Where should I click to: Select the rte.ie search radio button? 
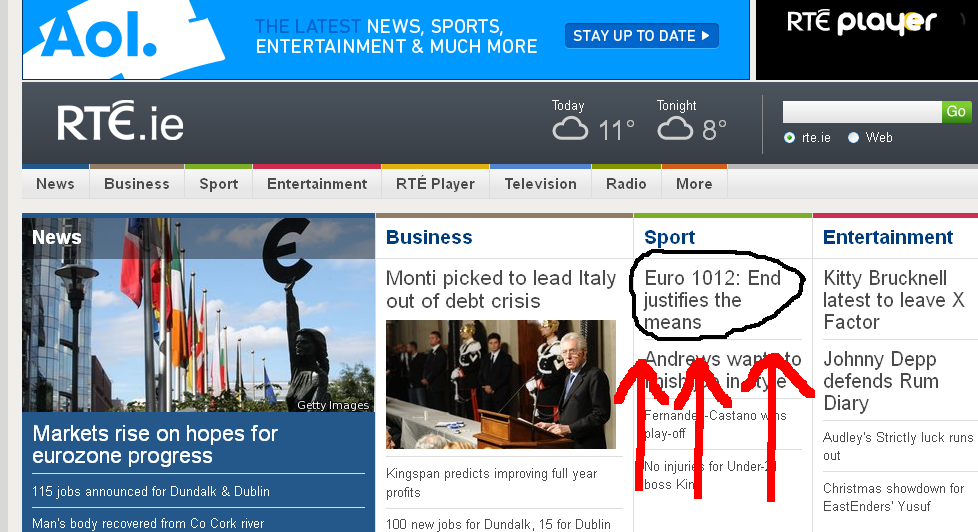pyautogui.click(x=790, y=138)
